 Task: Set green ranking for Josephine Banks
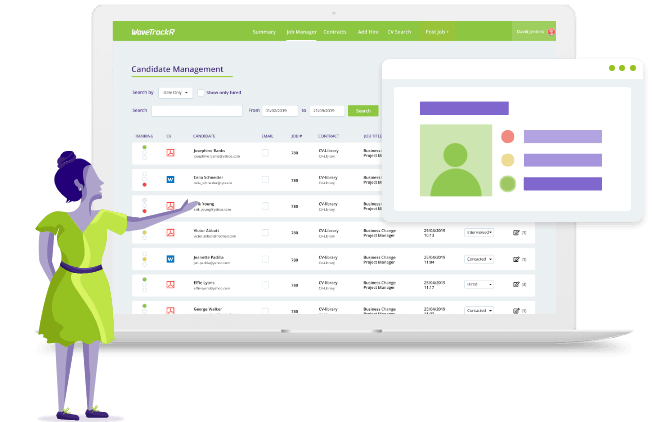tap(144, 148)
